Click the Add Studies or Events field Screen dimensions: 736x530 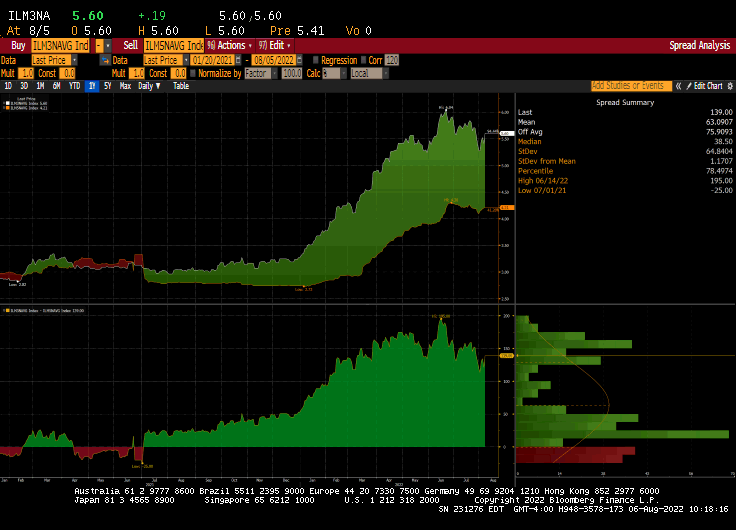point(629,86)
